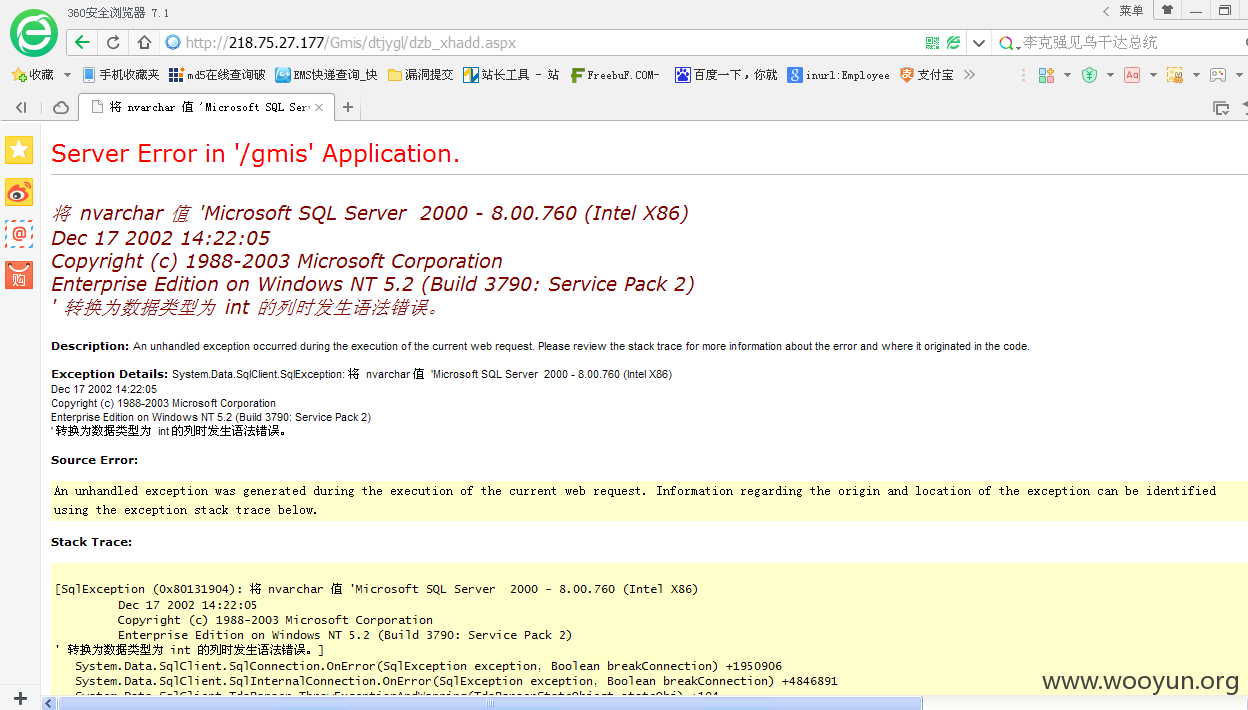
Task: Open the Weibo sidebar icon
Action: tap(19, 192)
